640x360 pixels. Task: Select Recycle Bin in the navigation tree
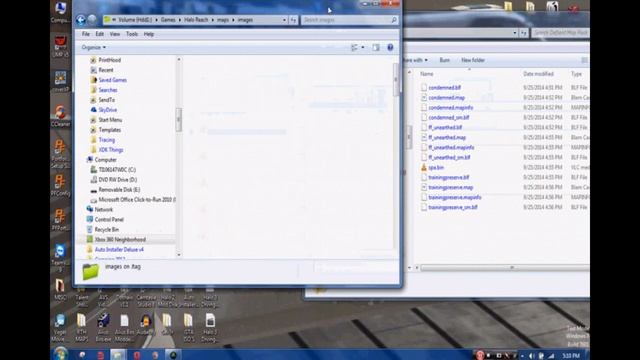click(107, 230)
